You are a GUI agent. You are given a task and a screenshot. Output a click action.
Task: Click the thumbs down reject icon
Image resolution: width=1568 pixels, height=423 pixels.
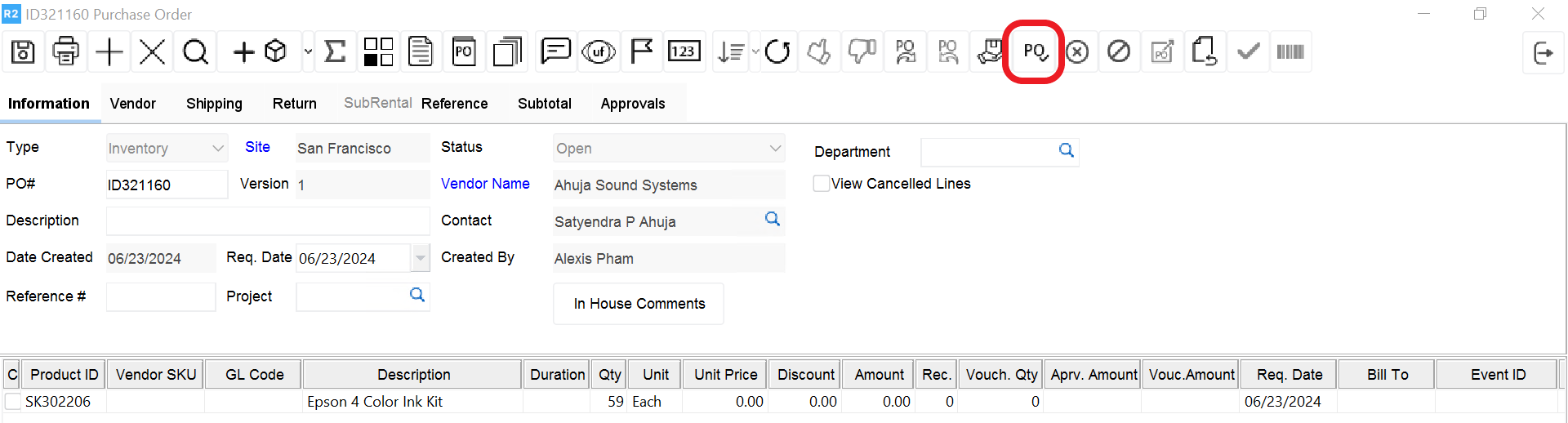pos(862,52)
